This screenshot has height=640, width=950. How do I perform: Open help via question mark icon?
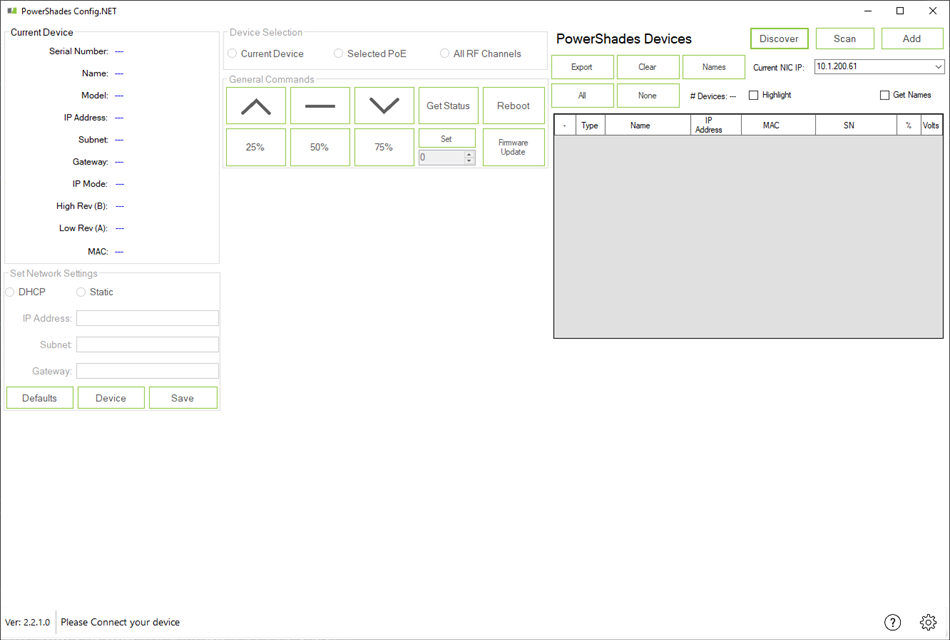[x=892, y=622]
